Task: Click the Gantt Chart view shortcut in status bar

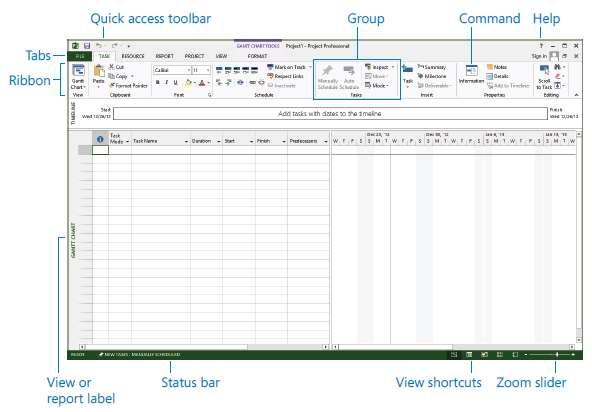Action: click(454, 355)
